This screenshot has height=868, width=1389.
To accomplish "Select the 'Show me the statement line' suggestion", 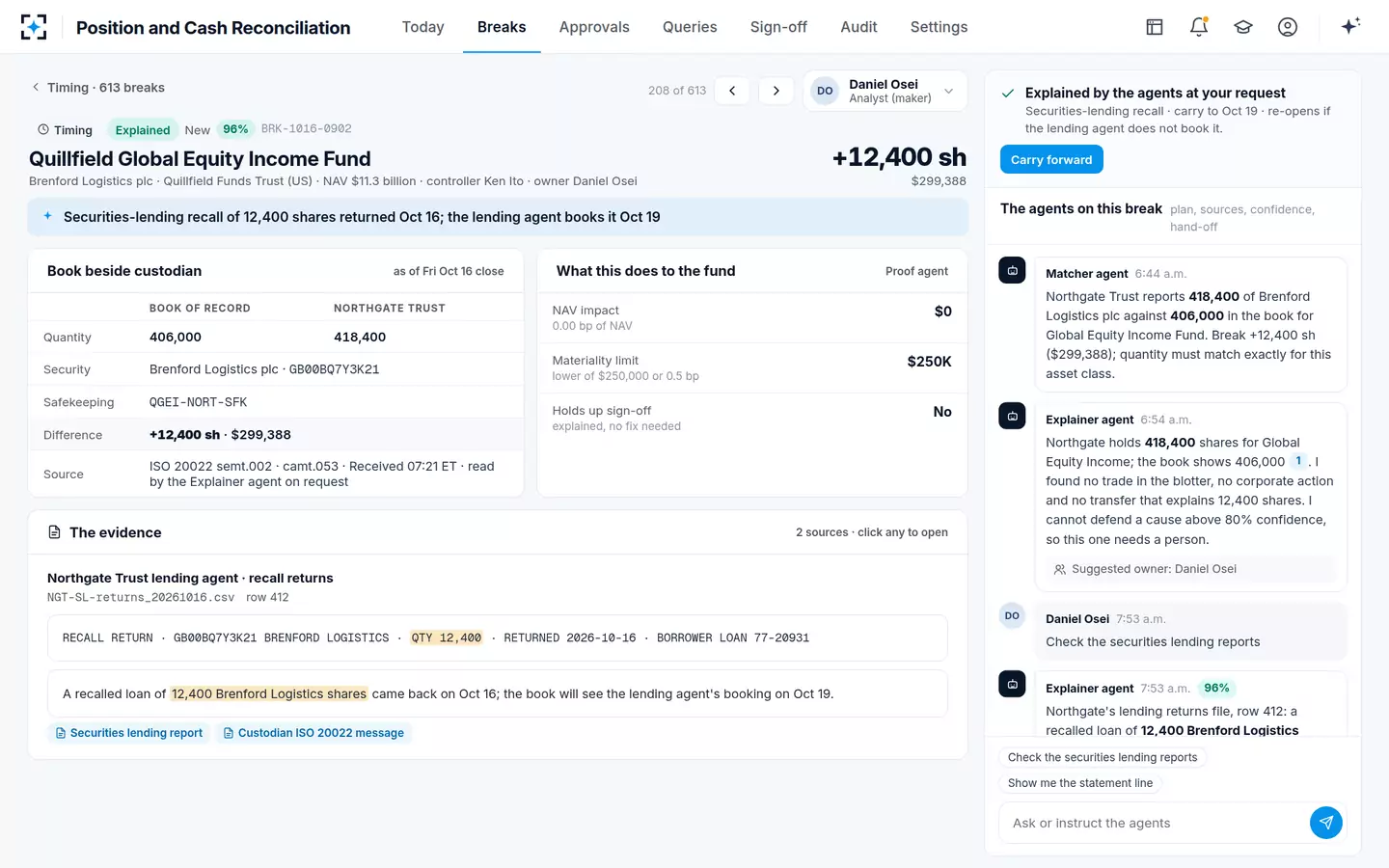I will tap(1080, 783).
